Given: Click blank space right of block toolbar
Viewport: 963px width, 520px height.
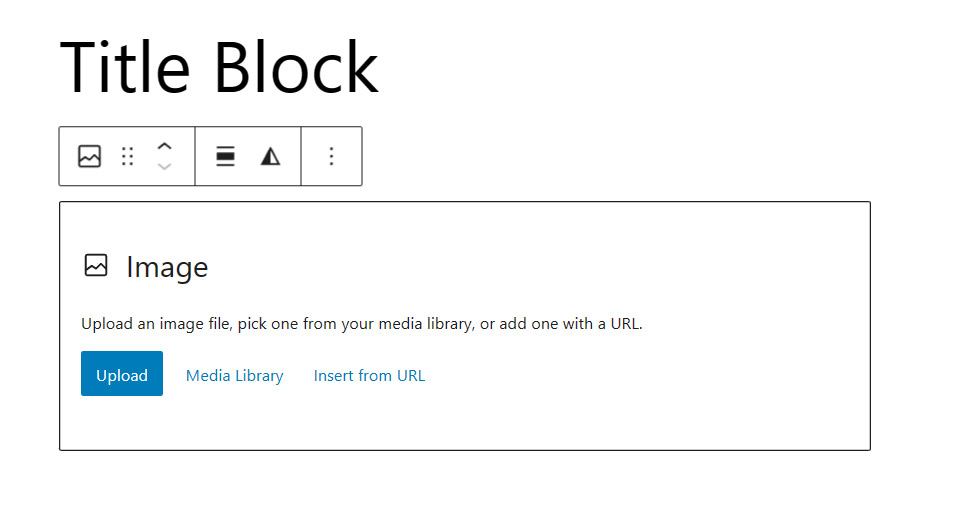Looking at the screenshot, I should pos(614,157).
